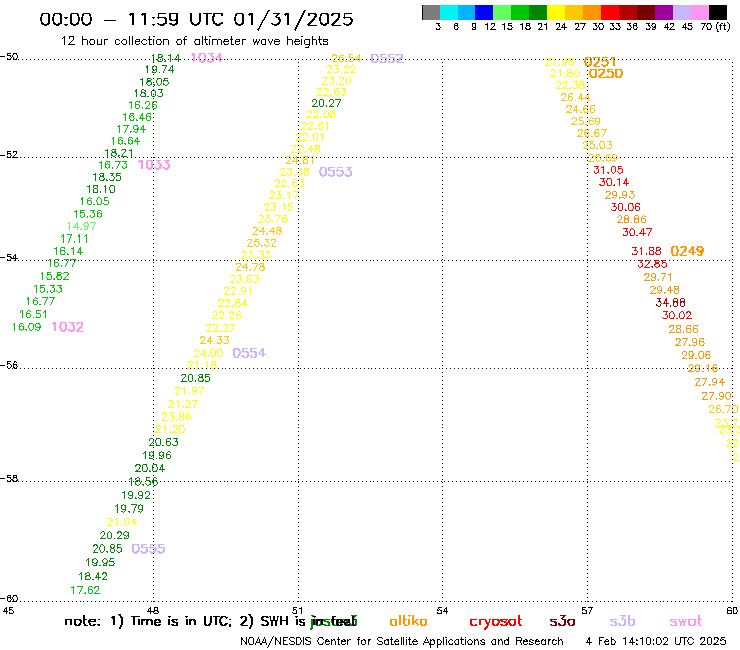Click the black color swatch in the legend
This screenshot has height=650, width=740.
718,12
